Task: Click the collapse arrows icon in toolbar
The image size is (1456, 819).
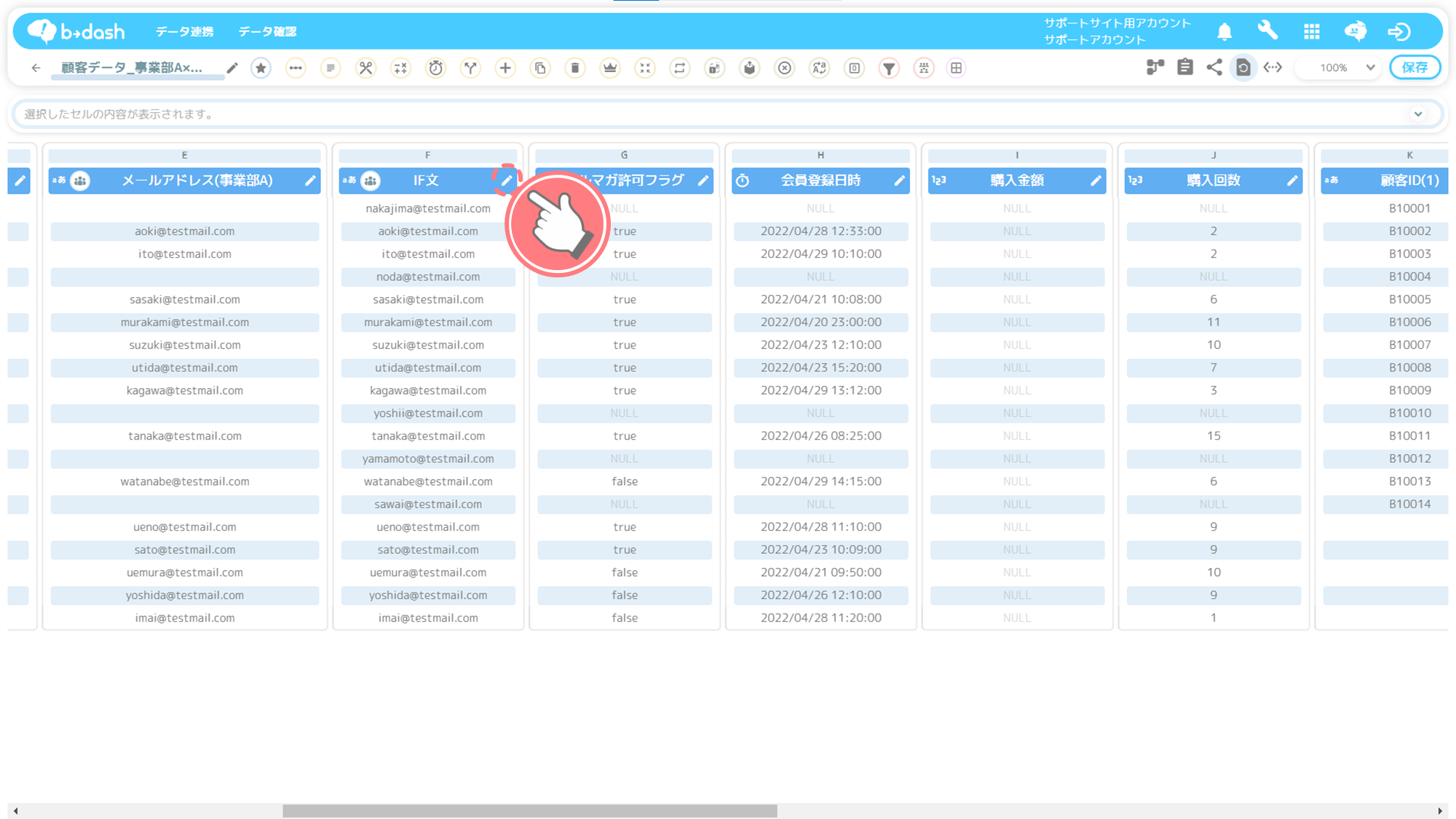Action: pos(645,68)
